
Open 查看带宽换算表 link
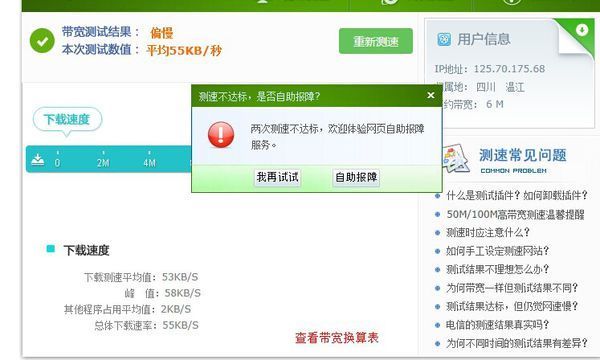[x=337, y=338]
